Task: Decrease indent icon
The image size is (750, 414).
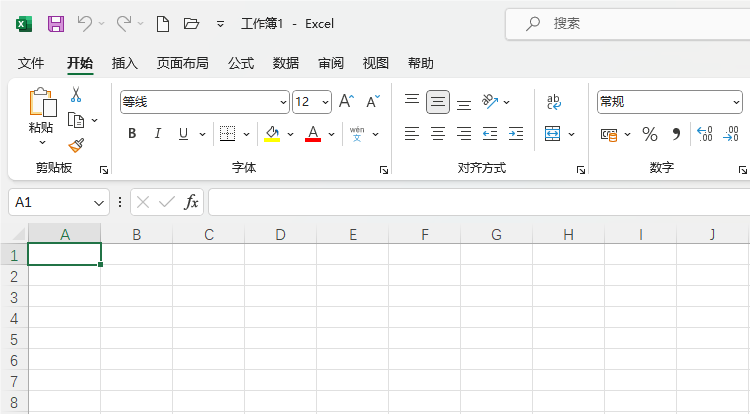Action: point(490,134)
